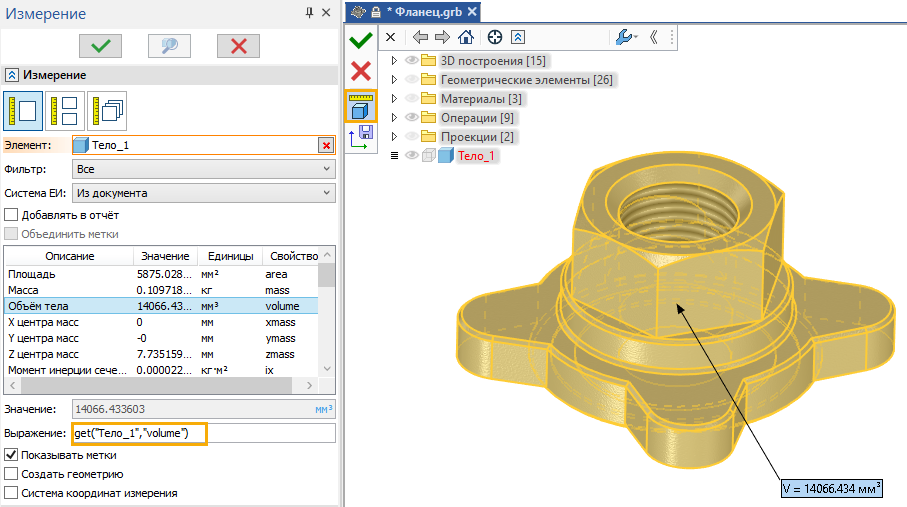Open the wrench settings icon in tree toolbar
This screenshot has width=907, height=507.
624,37
